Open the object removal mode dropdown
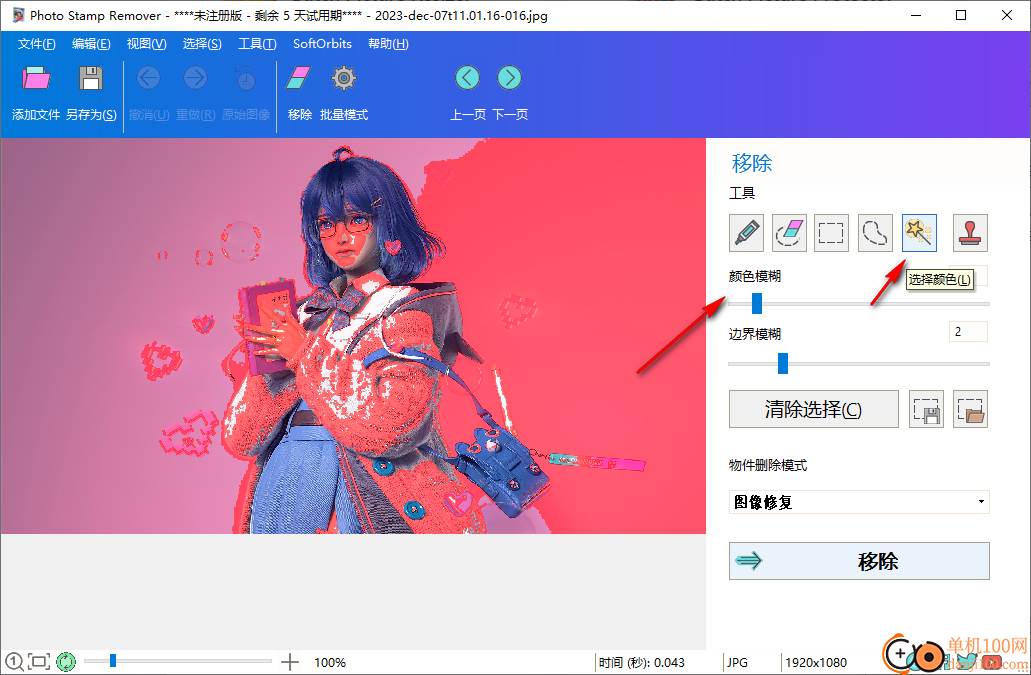 coord(859,502)
